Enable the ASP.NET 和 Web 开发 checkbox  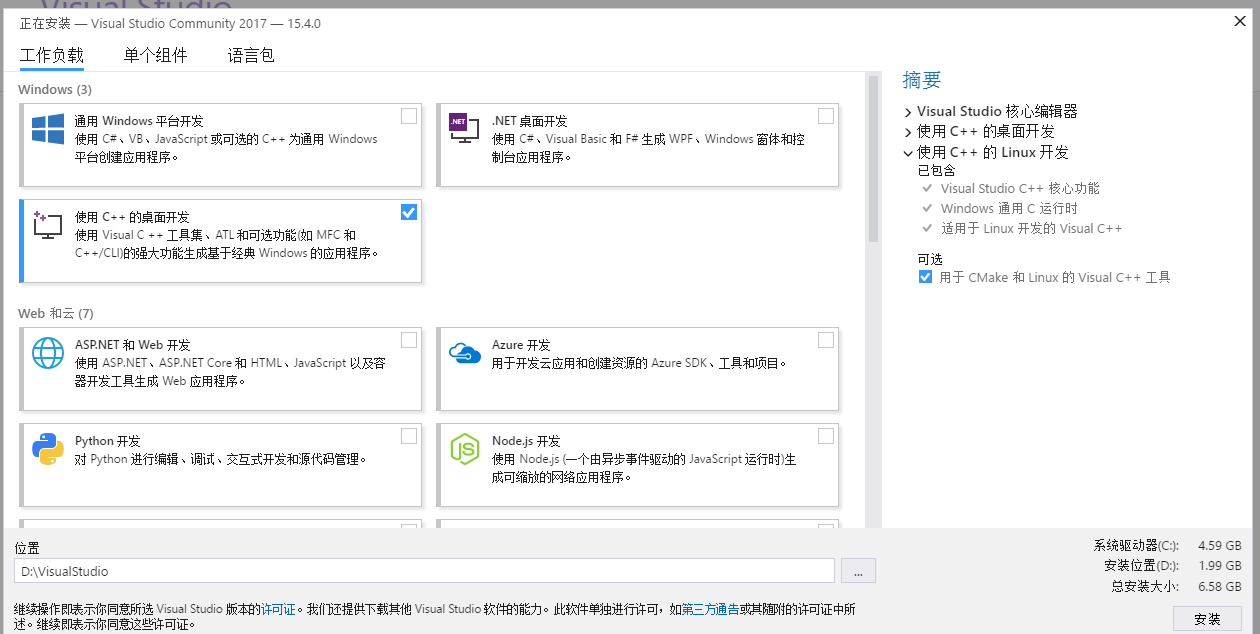(x=409, y=340)
